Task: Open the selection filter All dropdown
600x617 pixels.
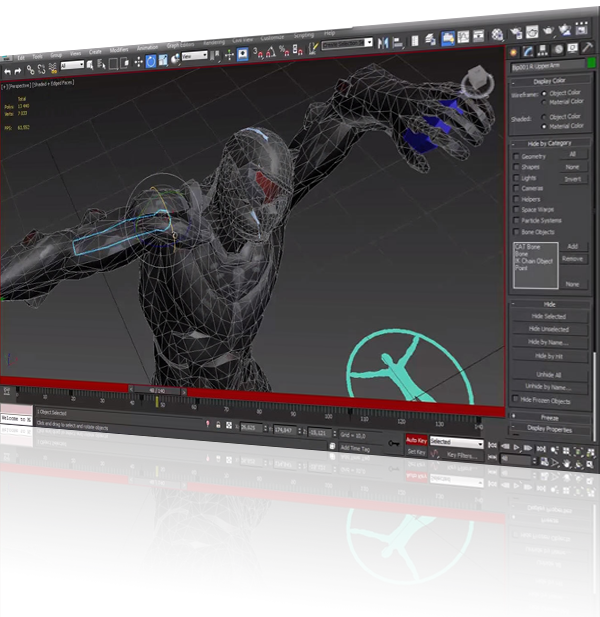Action: (x=72, y=65)
